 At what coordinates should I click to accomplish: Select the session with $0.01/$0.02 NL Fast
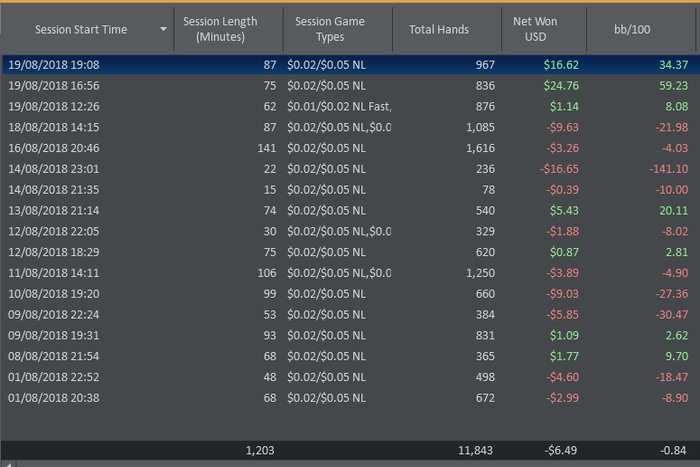tap(350, 106)
